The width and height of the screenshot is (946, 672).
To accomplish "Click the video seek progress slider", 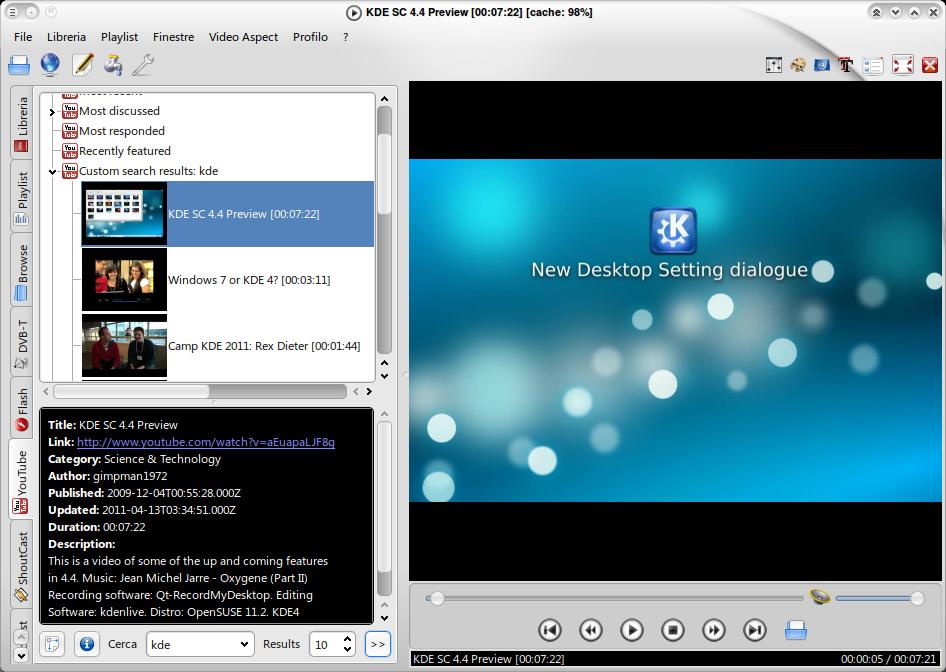I will [614, 598].
